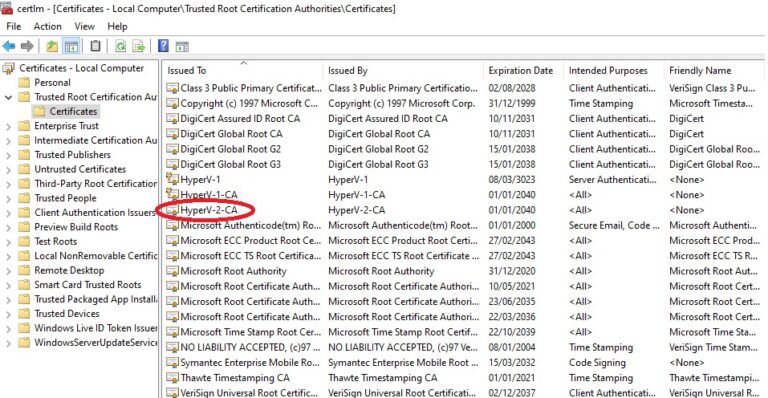Sort by Issued By column header

[x=403, y=70]
